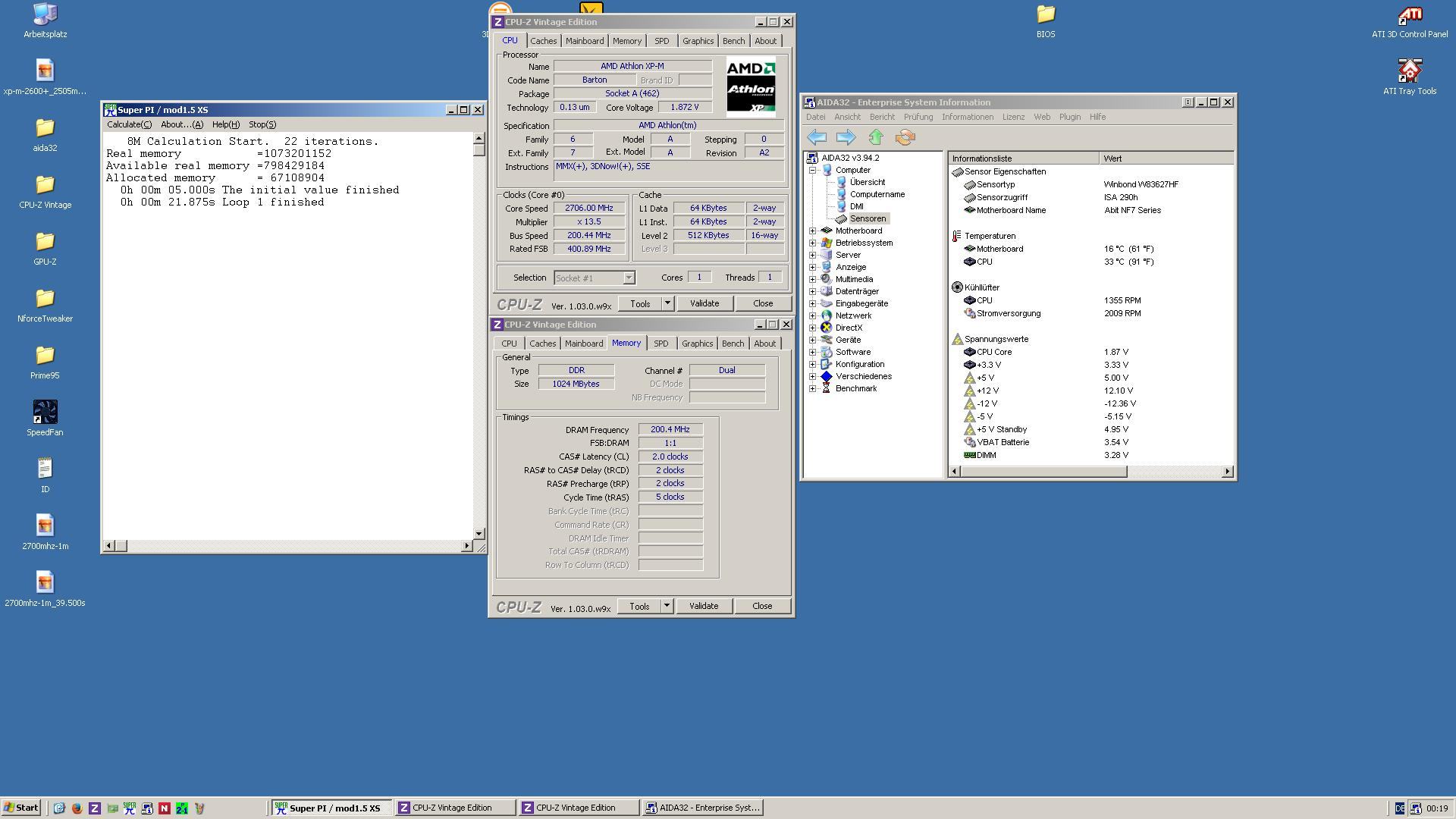This screenshot has height=819, width=1456.
Task: Switch to Mainboard tab in upper CPU-Z
Action: 585,41
